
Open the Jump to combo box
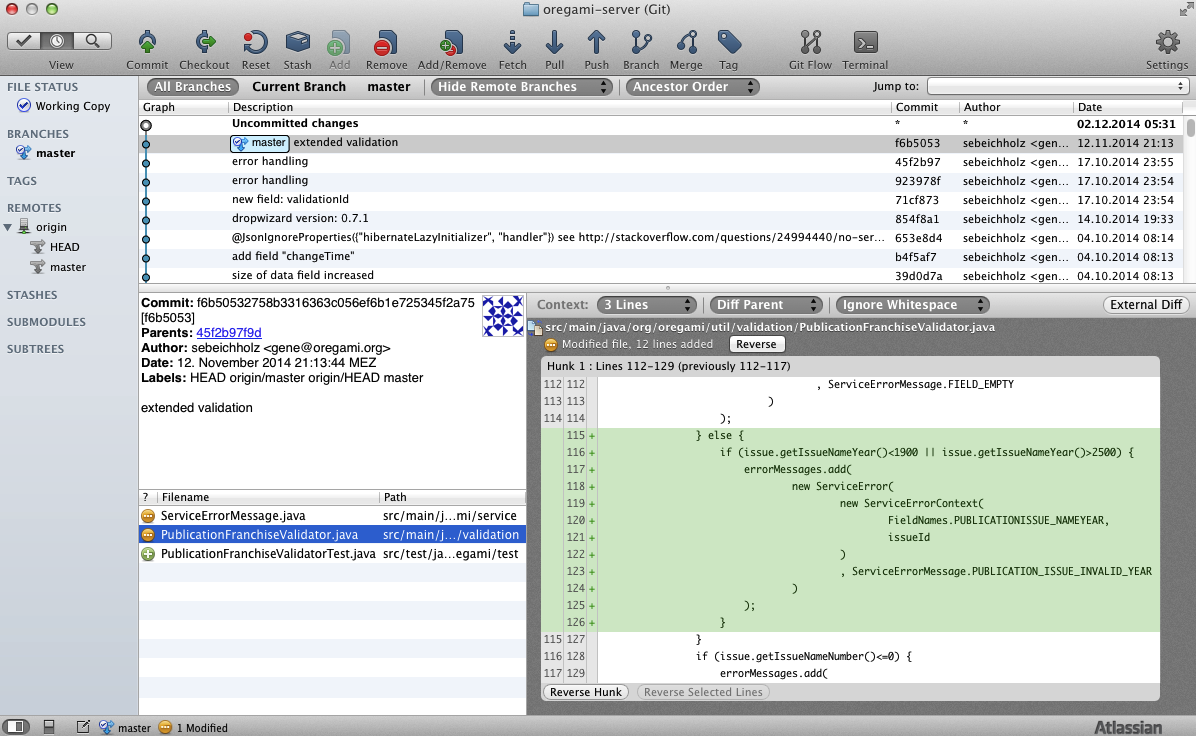point(1058,86)
